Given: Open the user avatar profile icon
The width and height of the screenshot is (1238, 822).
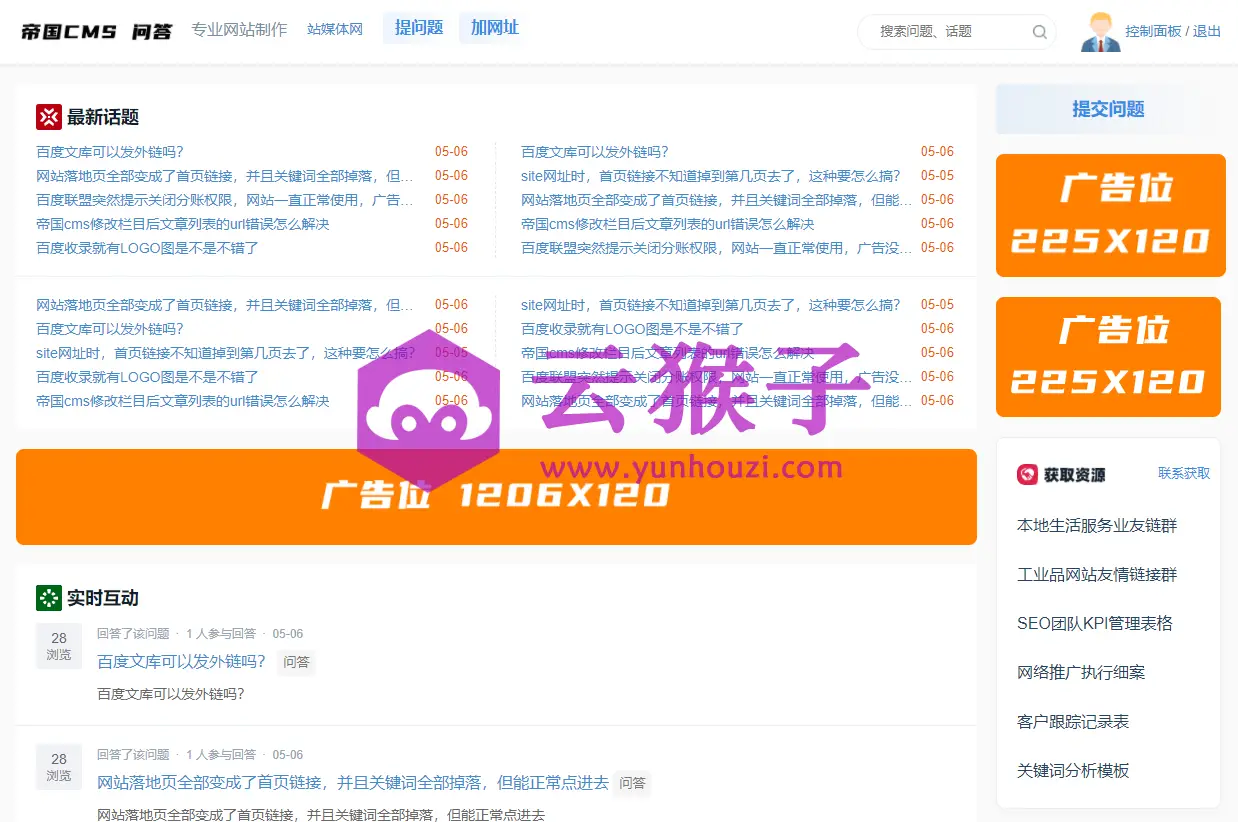Looking at the screenshot, I should coord(1101,32).
